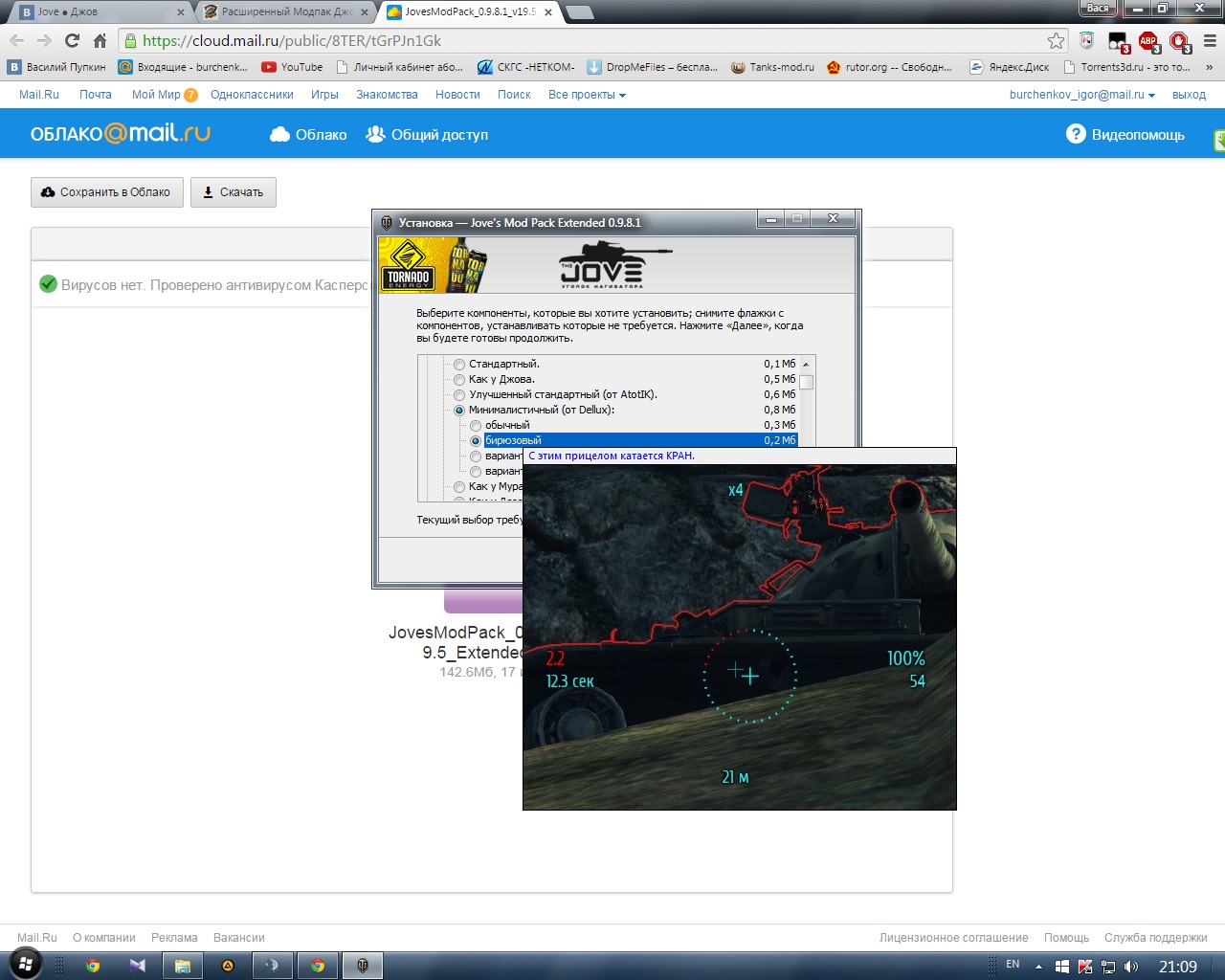1225x980 pixels.
Task: Click the network tray icon
Action: (x=1108, y=967)
